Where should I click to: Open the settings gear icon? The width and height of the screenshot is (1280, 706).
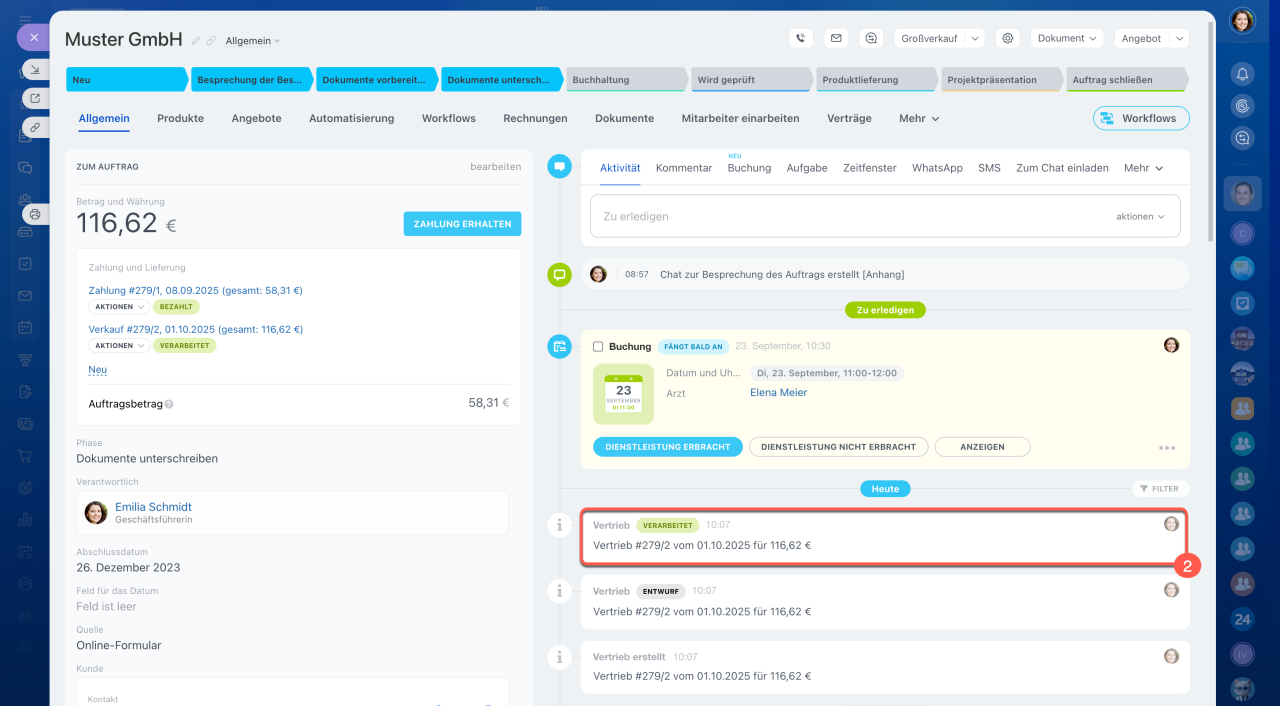click(1008, 38)
